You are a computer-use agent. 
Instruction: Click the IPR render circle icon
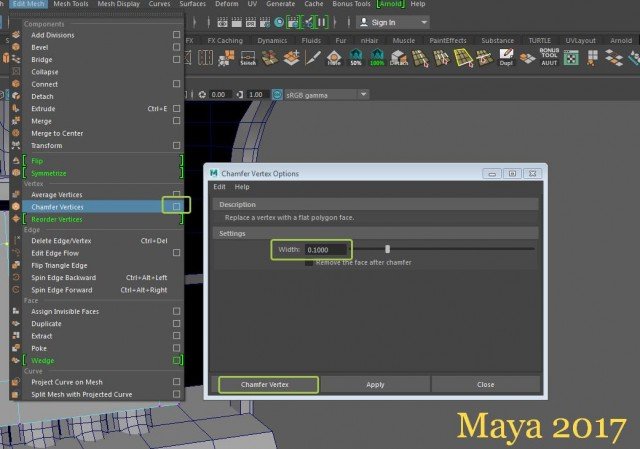tap(279, 22)
